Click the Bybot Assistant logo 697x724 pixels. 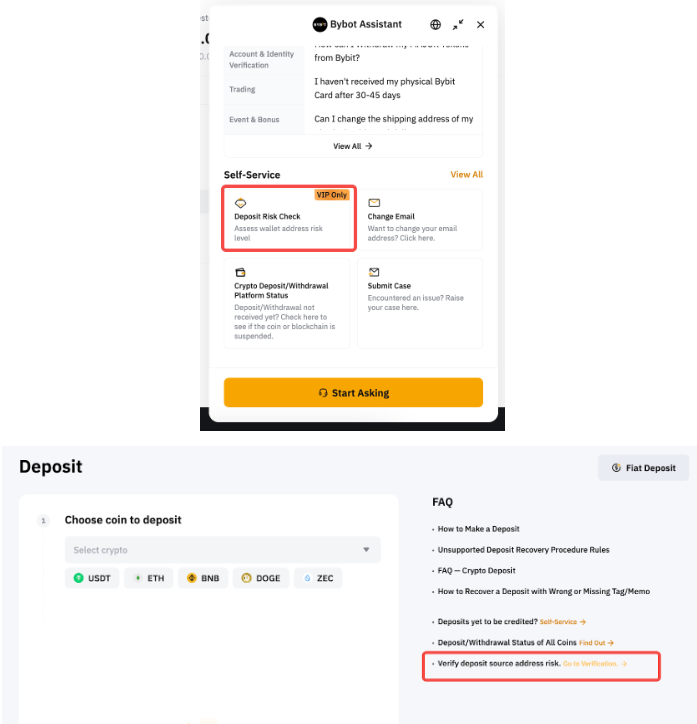coord(320,25)
